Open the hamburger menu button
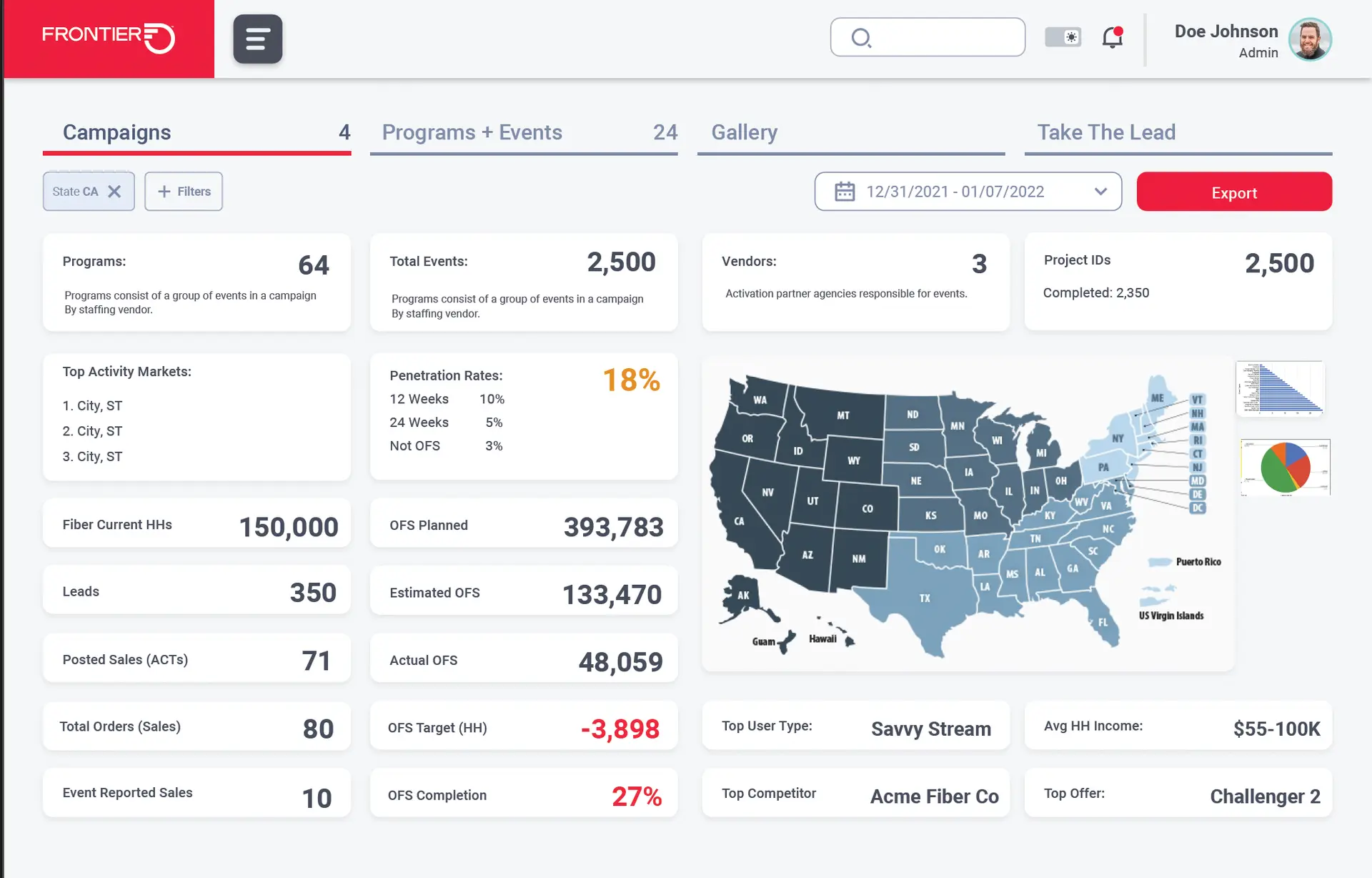Viewport: 1372px width, 878px height. [257, 39]
